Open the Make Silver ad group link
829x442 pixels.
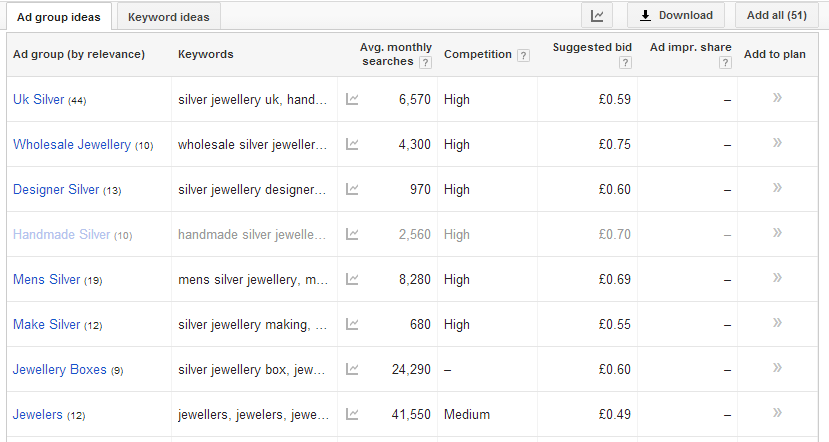pyautogui.click(x=46, y=325)
